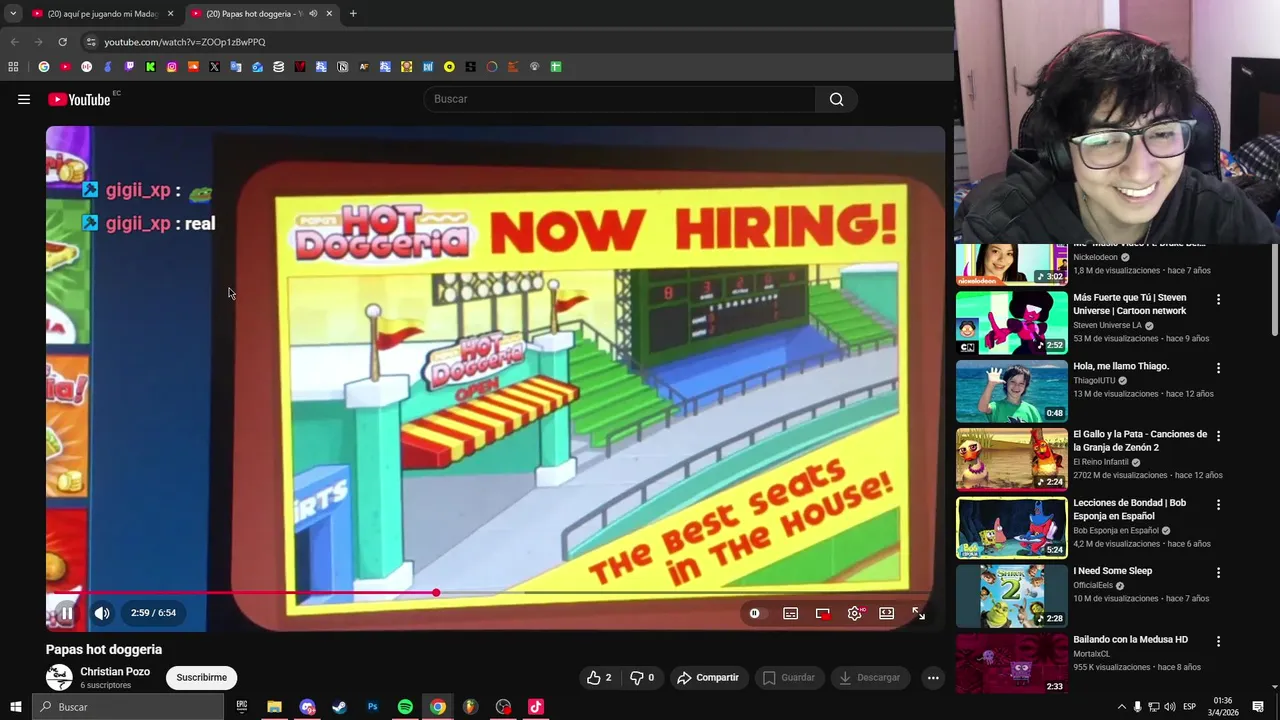Mute the Papas hot doggeria tab audio
1280x720 pixels.
point(313,14)
